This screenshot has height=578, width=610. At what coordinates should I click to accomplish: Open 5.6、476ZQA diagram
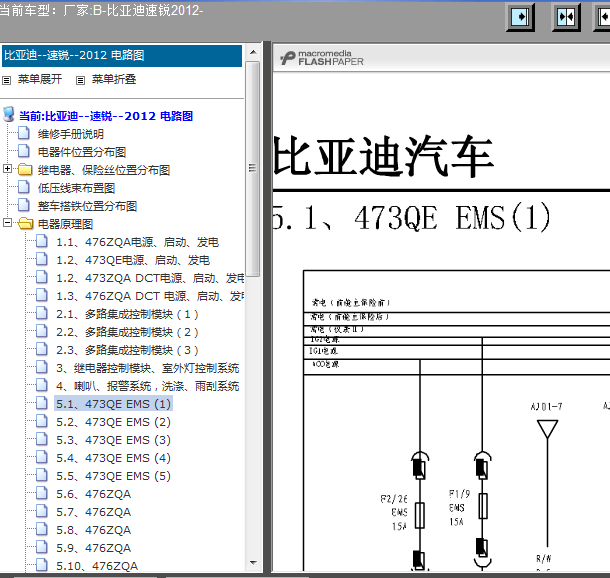[93, 494]
